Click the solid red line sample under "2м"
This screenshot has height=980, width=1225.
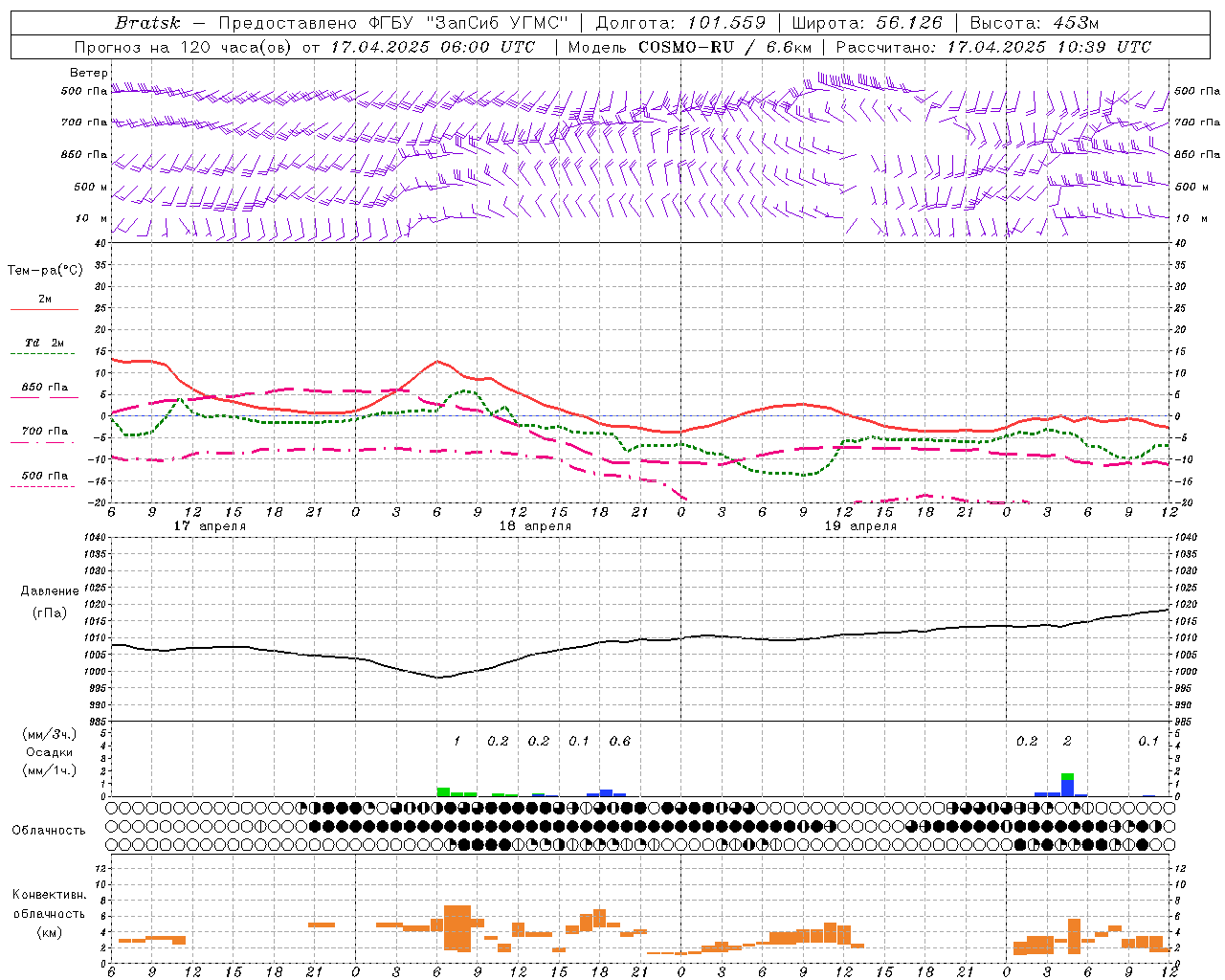tap(44, 309)
